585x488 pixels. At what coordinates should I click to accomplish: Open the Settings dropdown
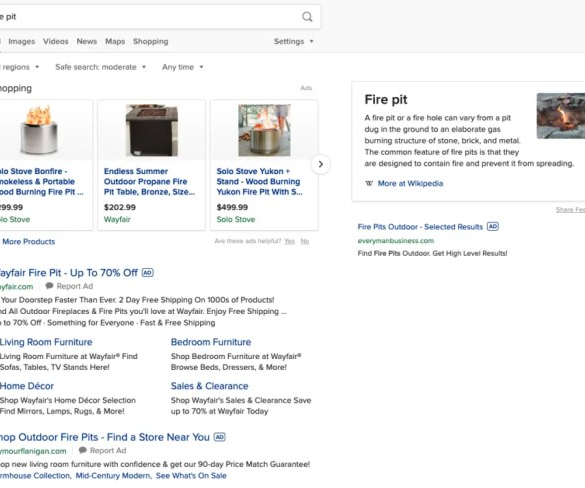pyautogui.click(x=293, y=41)
